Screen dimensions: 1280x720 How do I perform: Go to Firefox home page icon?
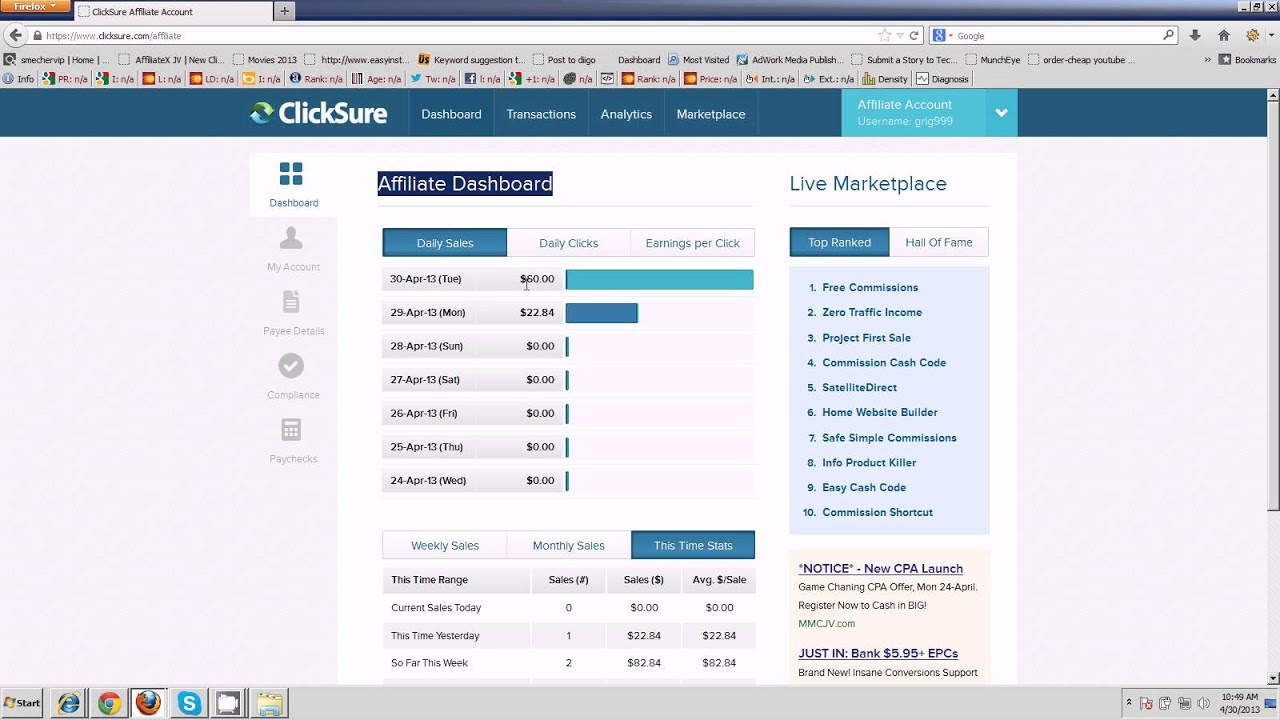(x=1223, y=35)
